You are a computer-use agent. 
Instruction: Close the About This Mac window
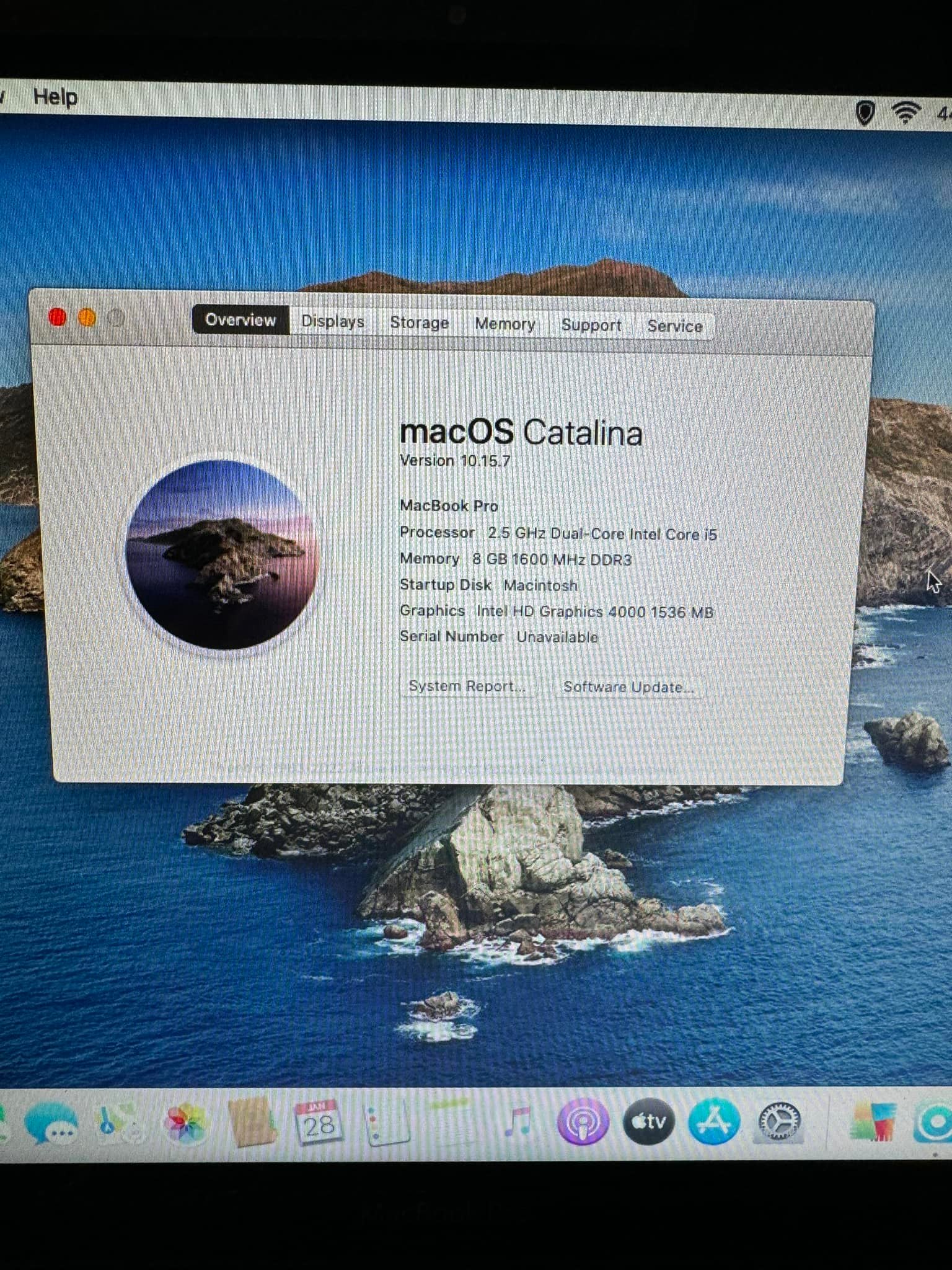click(58, 317)
